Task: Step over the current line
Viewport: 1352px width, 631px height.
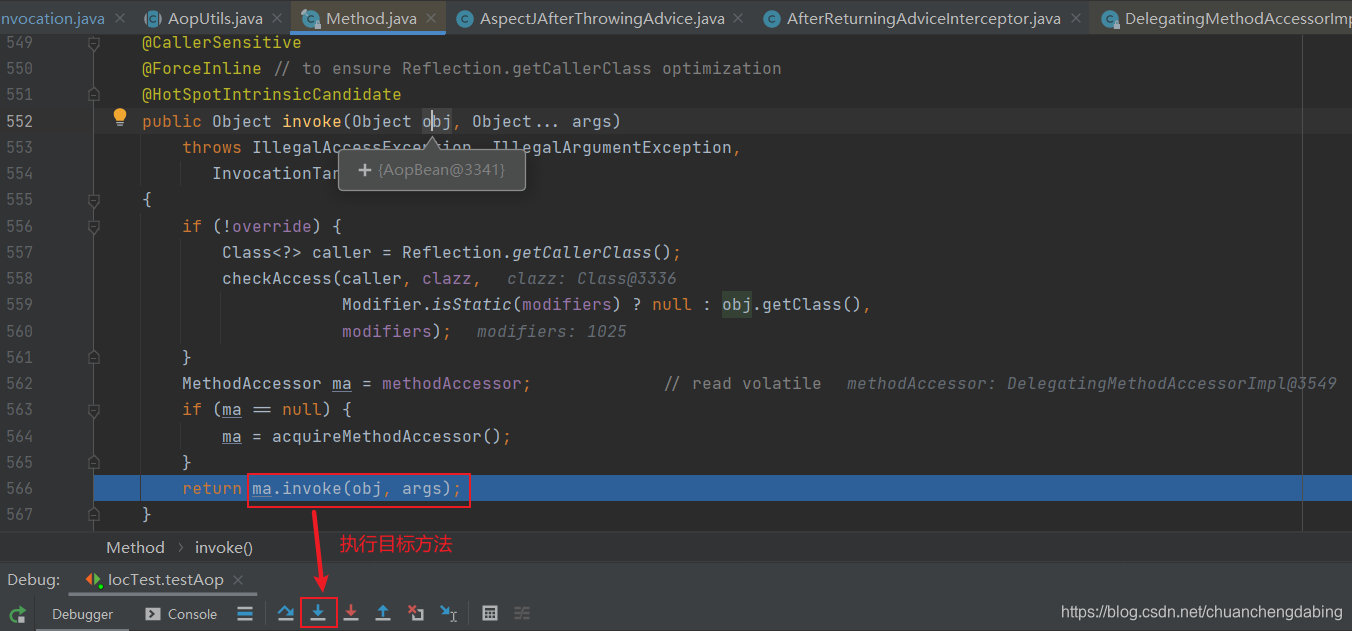Action: [286, 614]
